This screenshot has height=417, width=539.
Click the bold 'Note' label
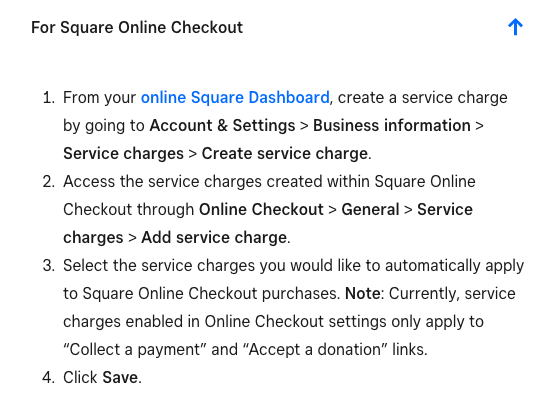(x=363, y=294)
